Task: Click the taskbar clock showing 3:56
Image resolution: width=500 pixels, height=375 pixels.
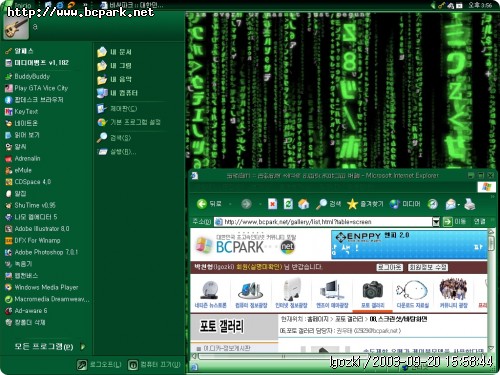Action: tap(480, 5)
